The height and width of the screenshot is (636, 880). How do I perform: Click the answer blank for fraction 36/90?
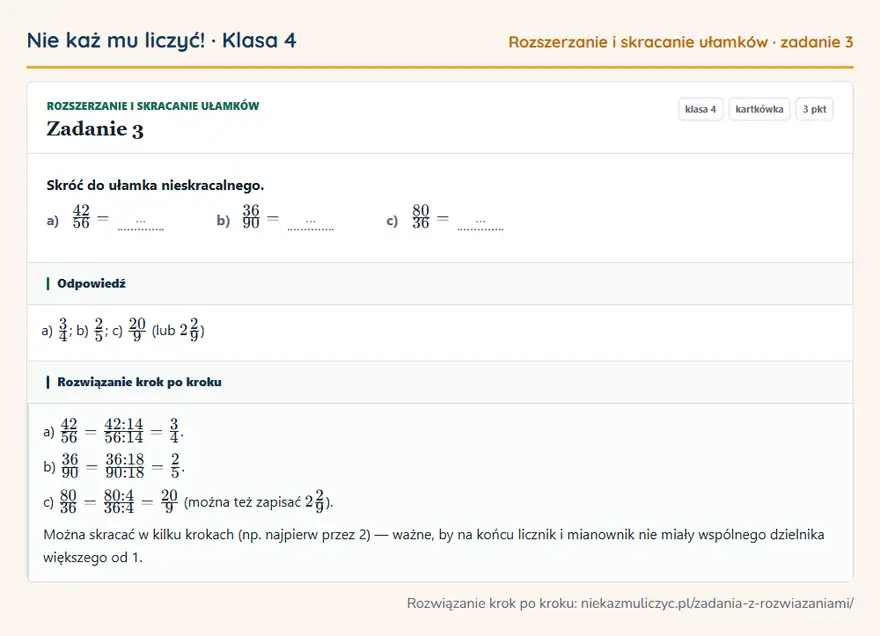pyautogui.click(x=310, y=223)
